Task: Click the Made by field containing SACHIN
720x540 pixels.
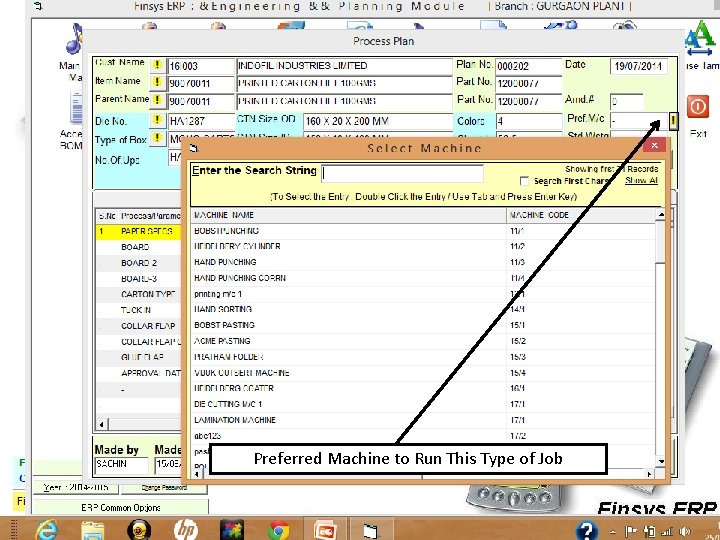Action: coord(122,464)
